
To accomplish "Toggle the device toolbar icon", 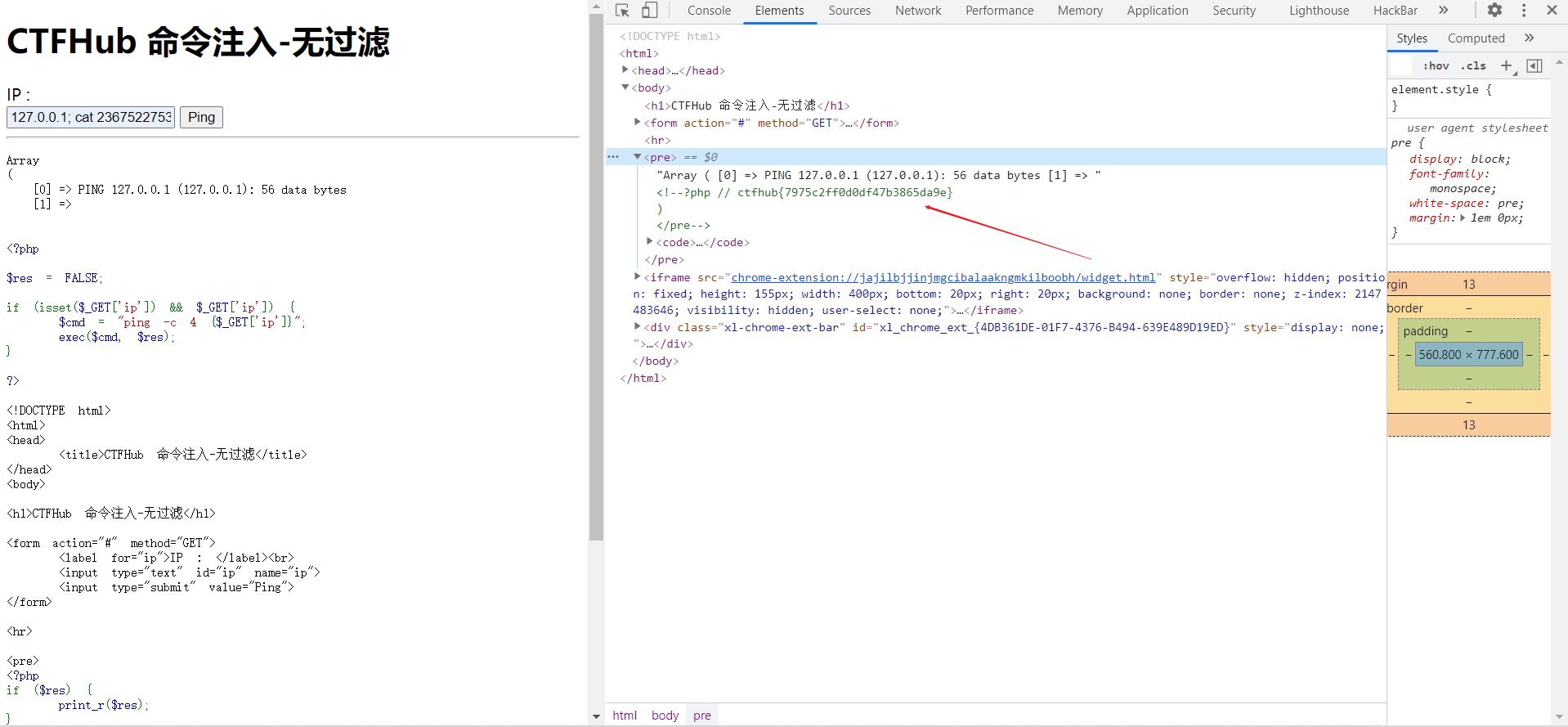I will [649, 11].
